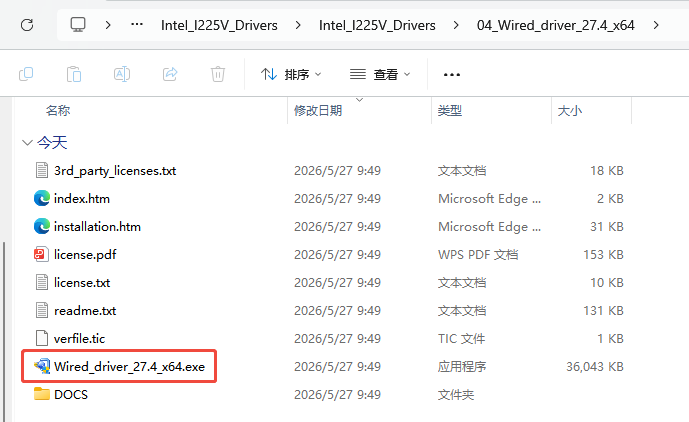Click the installer icon of Wired_driver_27.4_x64.exe
689x422 pixels.
click(x=42, y=366)
